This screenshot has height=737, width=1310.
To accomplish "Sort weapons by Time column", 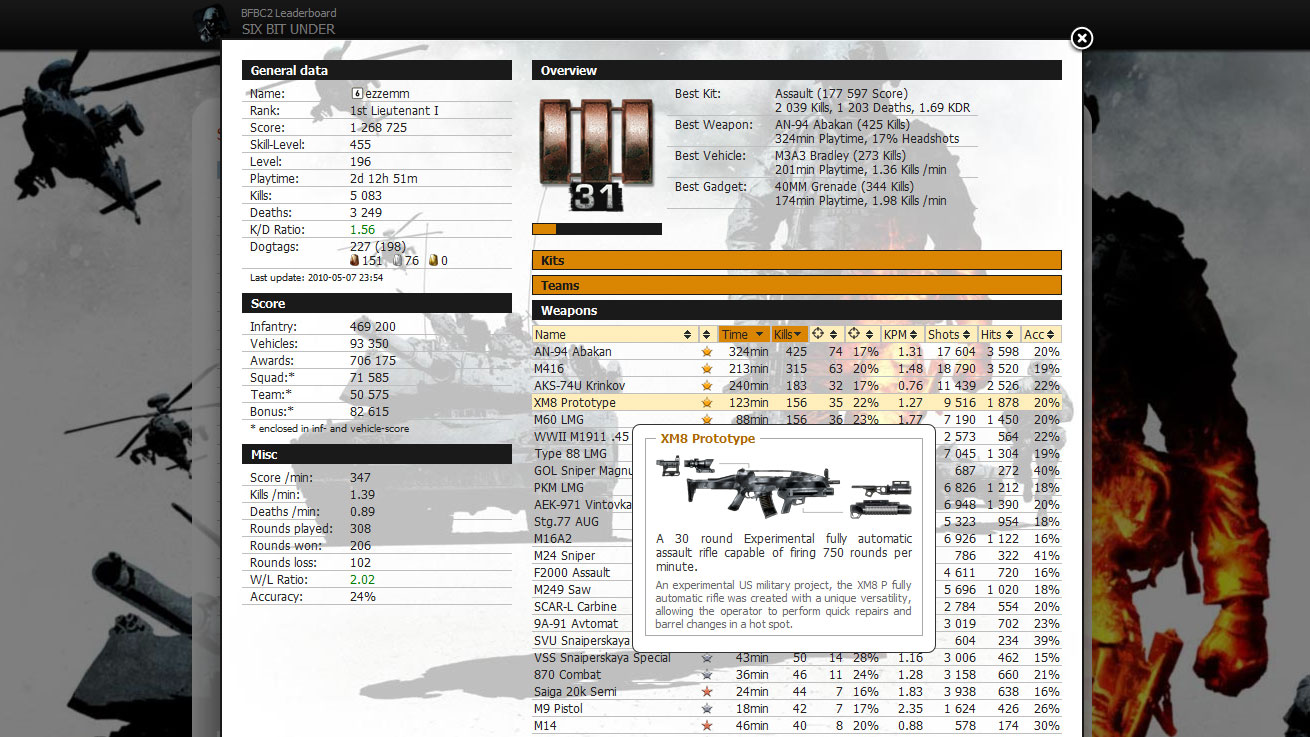I will point(742,334).
